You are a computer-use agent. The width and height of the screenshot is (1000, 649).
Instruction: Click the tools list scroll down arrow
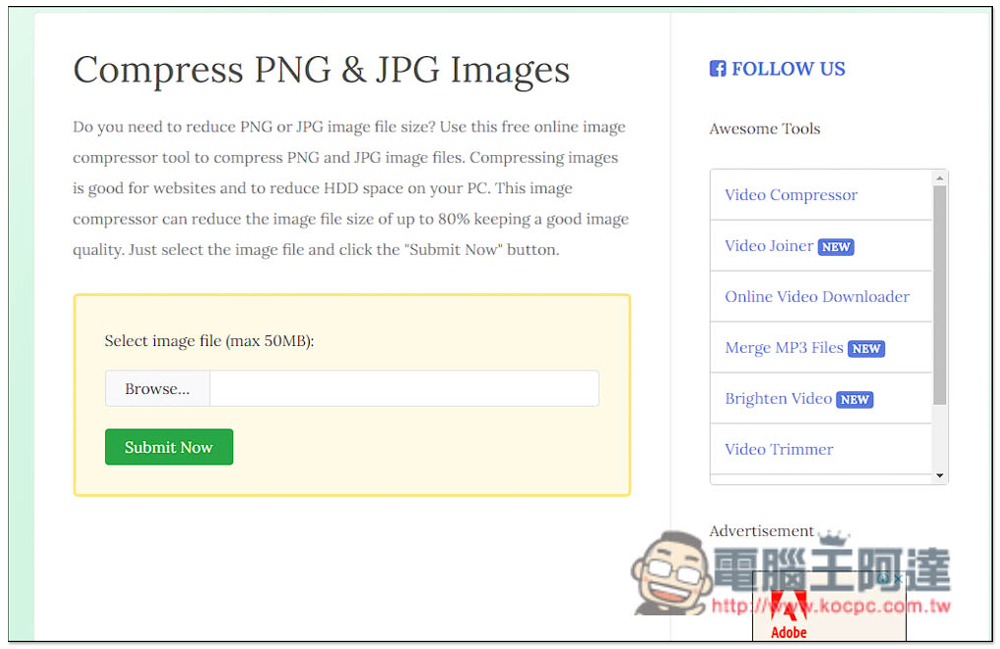(x=939, y=476)
